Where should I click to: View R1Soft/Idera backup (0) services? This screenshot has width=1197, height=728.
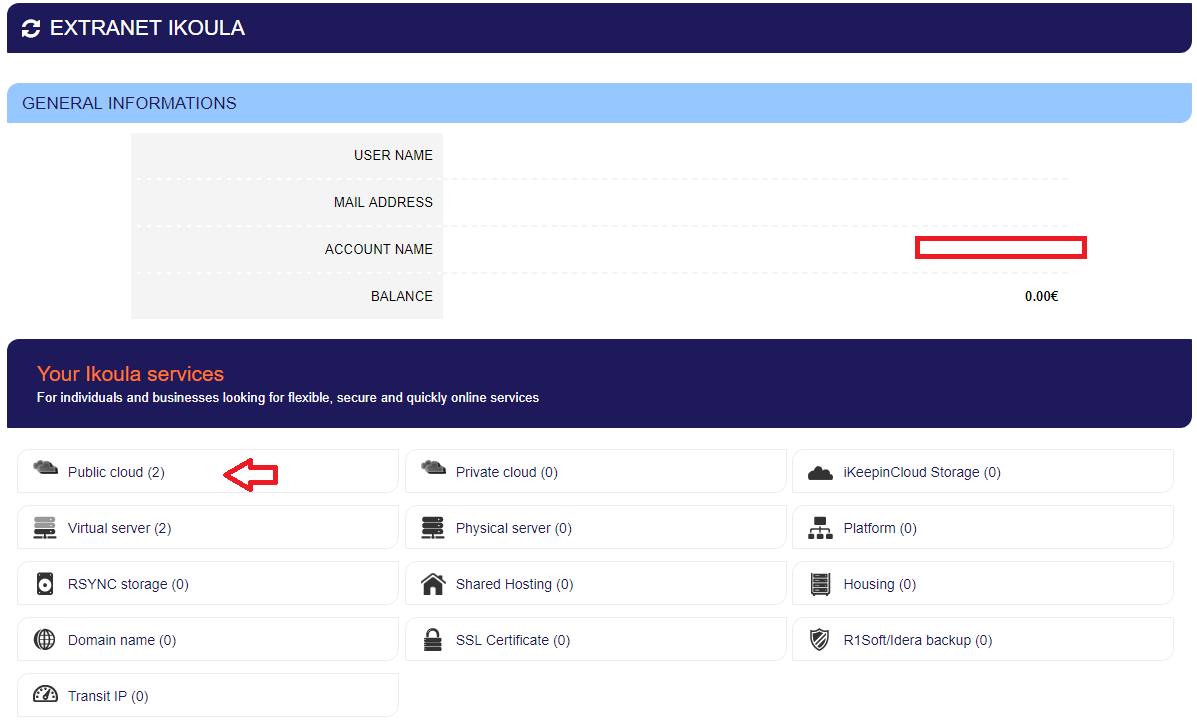pyautogui.click(x=918, y=640)
